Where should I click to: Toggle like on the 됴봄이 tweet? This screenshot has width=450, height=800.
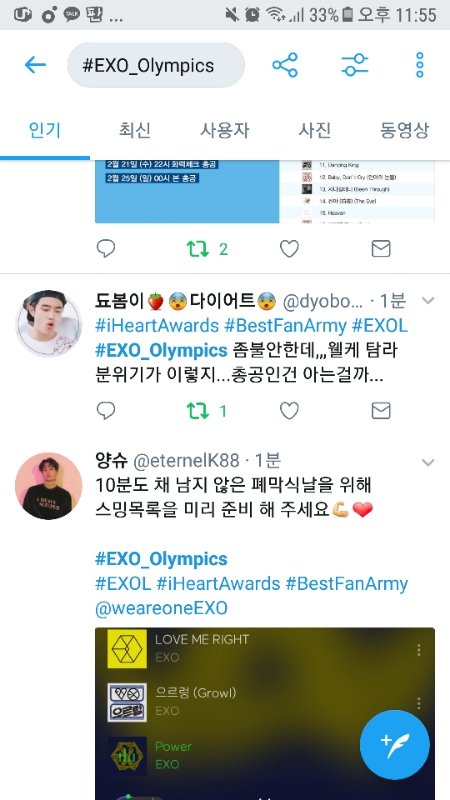tap(289, 411)
